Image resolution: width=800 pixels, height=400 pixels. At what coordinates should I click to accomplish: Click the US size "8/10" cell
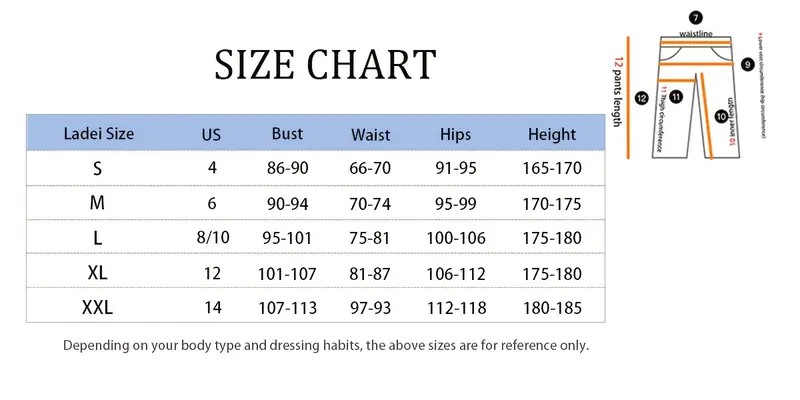tap(212, 238)
